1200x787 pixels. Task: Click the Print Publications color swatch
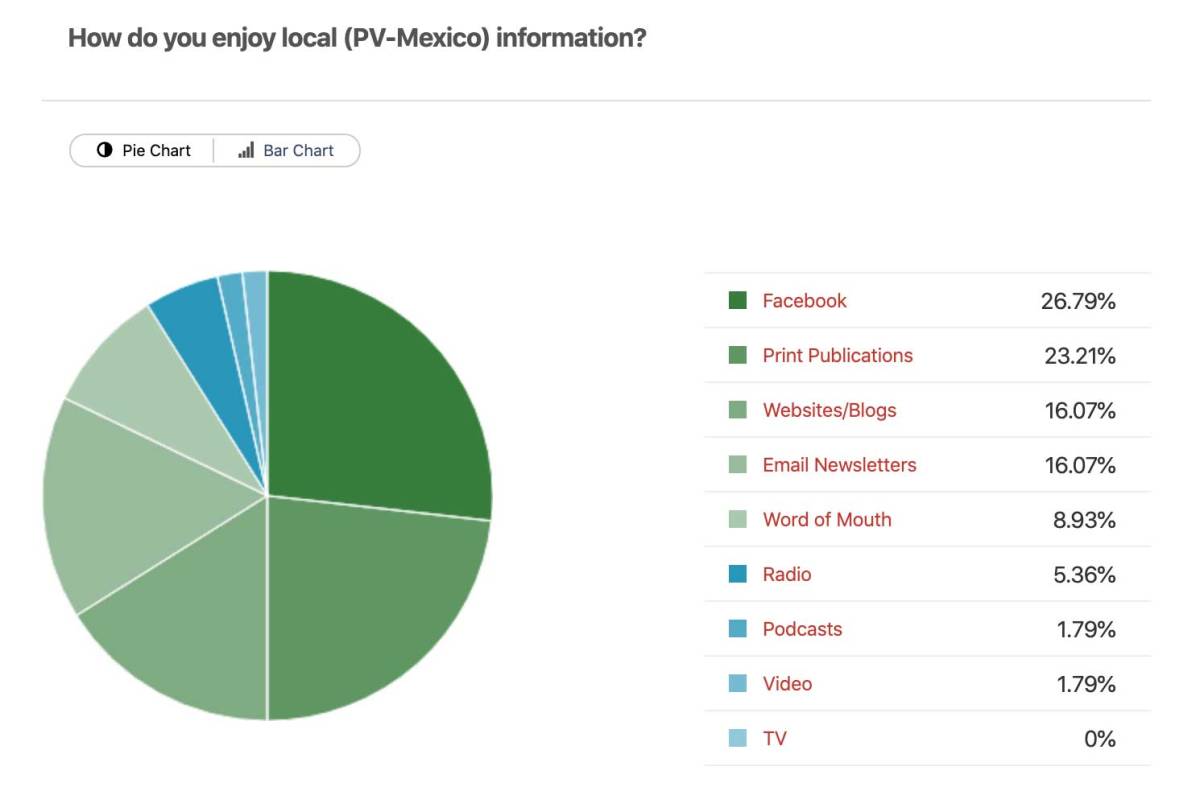point(738,356)
